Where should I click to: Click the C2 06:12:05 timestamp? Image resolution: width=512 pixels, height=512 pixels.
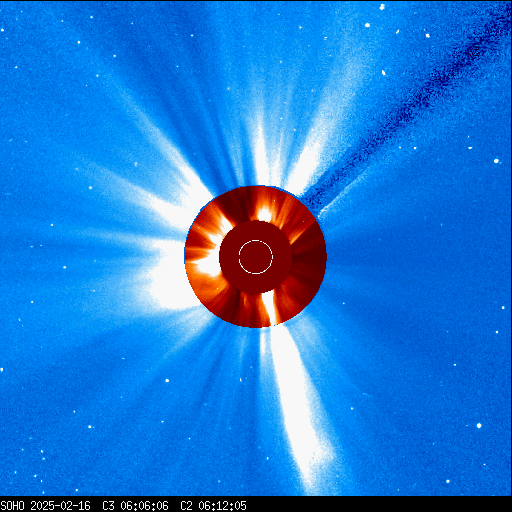(x=213, y=506)
